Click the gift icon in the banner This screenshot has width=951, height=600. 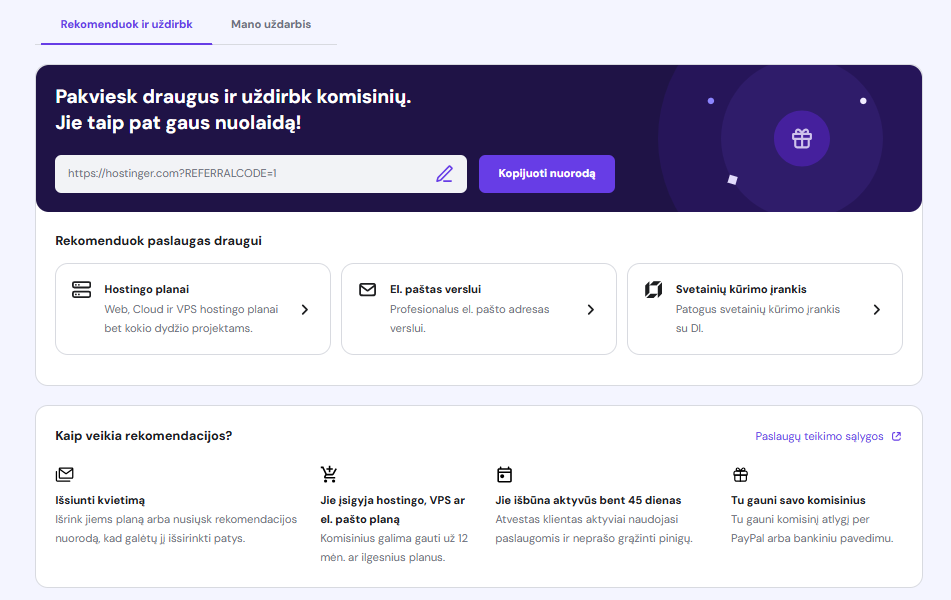[801, 138]
